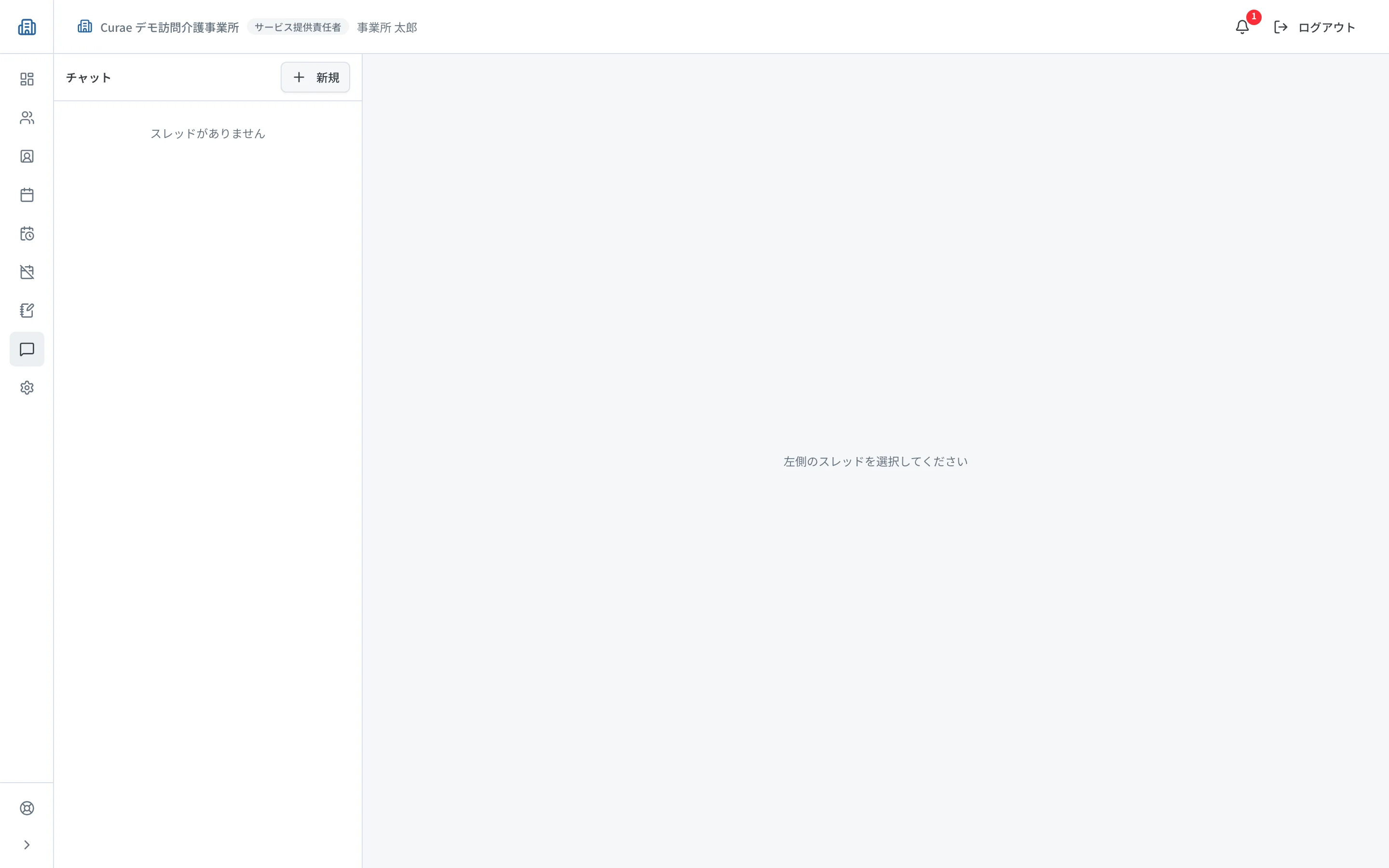Click the ログアウト button

pos(1314,27)
